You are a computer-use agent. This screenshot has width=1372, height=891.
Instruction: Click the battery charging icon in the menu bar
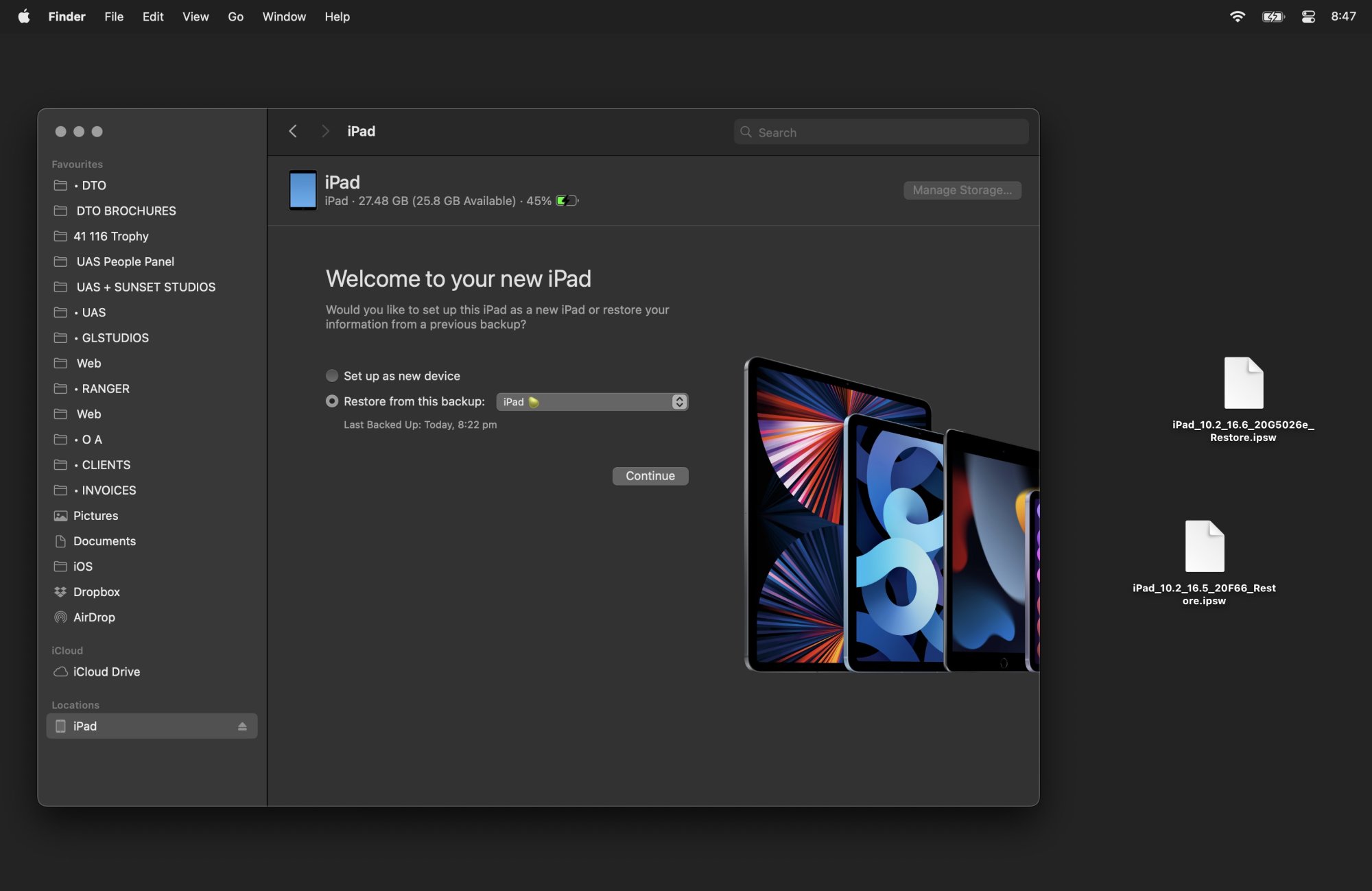point(1273,16)
